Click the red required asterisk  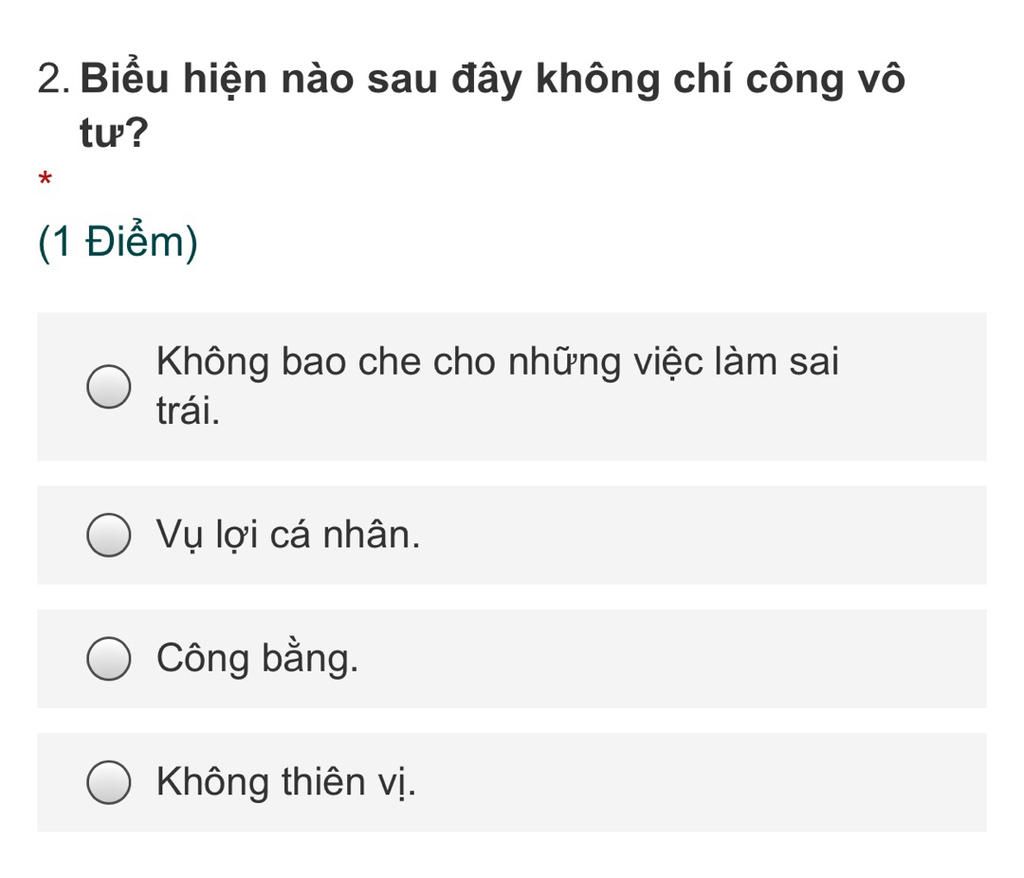pyautogui.click(x=45, y=178)
